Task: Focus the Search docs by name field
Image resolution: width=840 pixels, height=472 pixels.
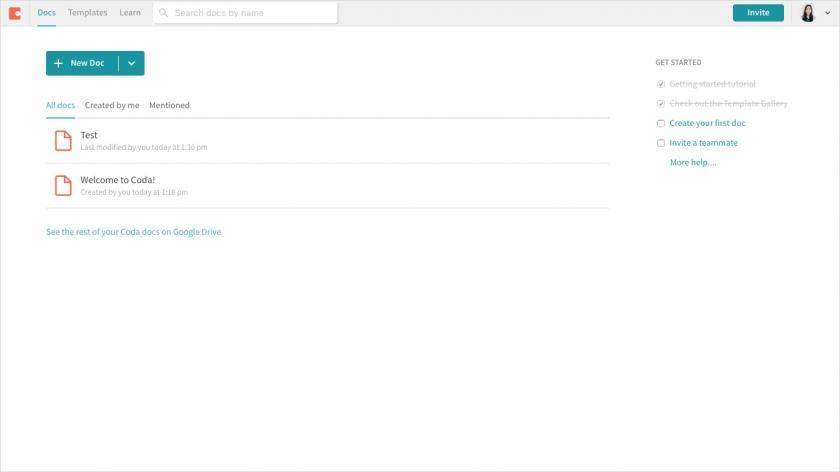Action: [x=245, y=13]
